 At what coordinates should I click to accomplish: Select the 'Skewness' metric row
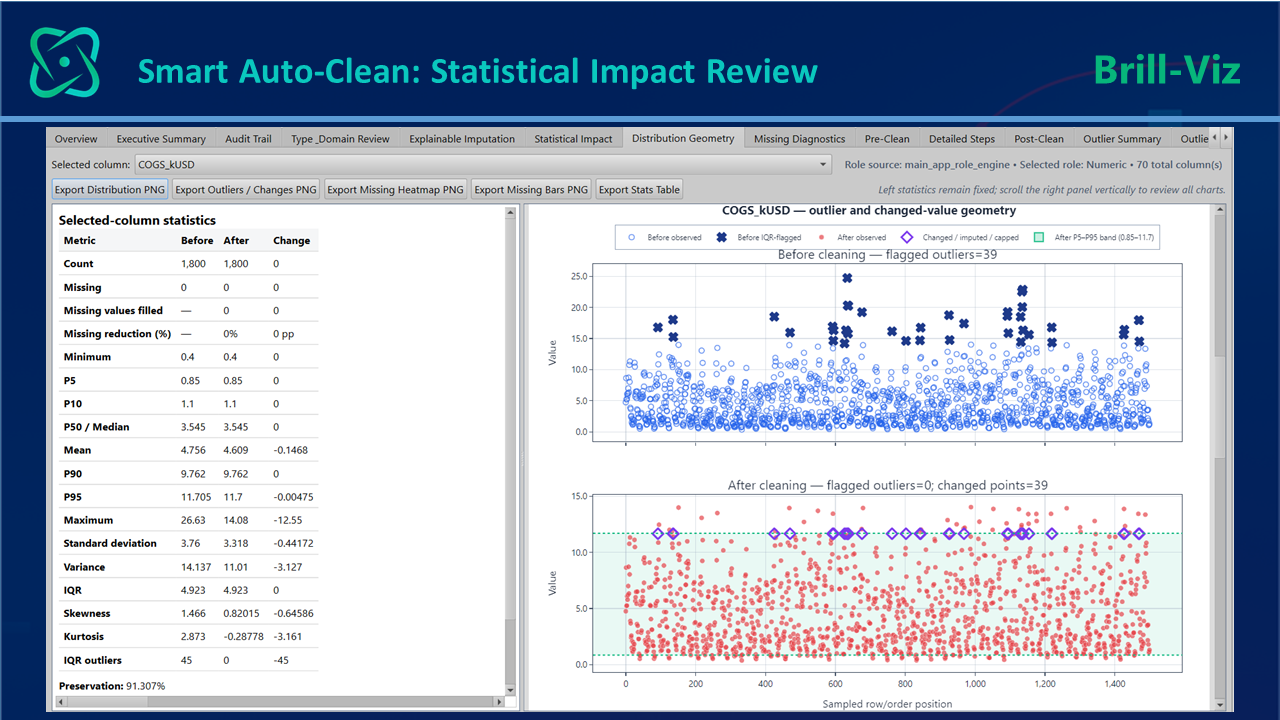point(188,613)
